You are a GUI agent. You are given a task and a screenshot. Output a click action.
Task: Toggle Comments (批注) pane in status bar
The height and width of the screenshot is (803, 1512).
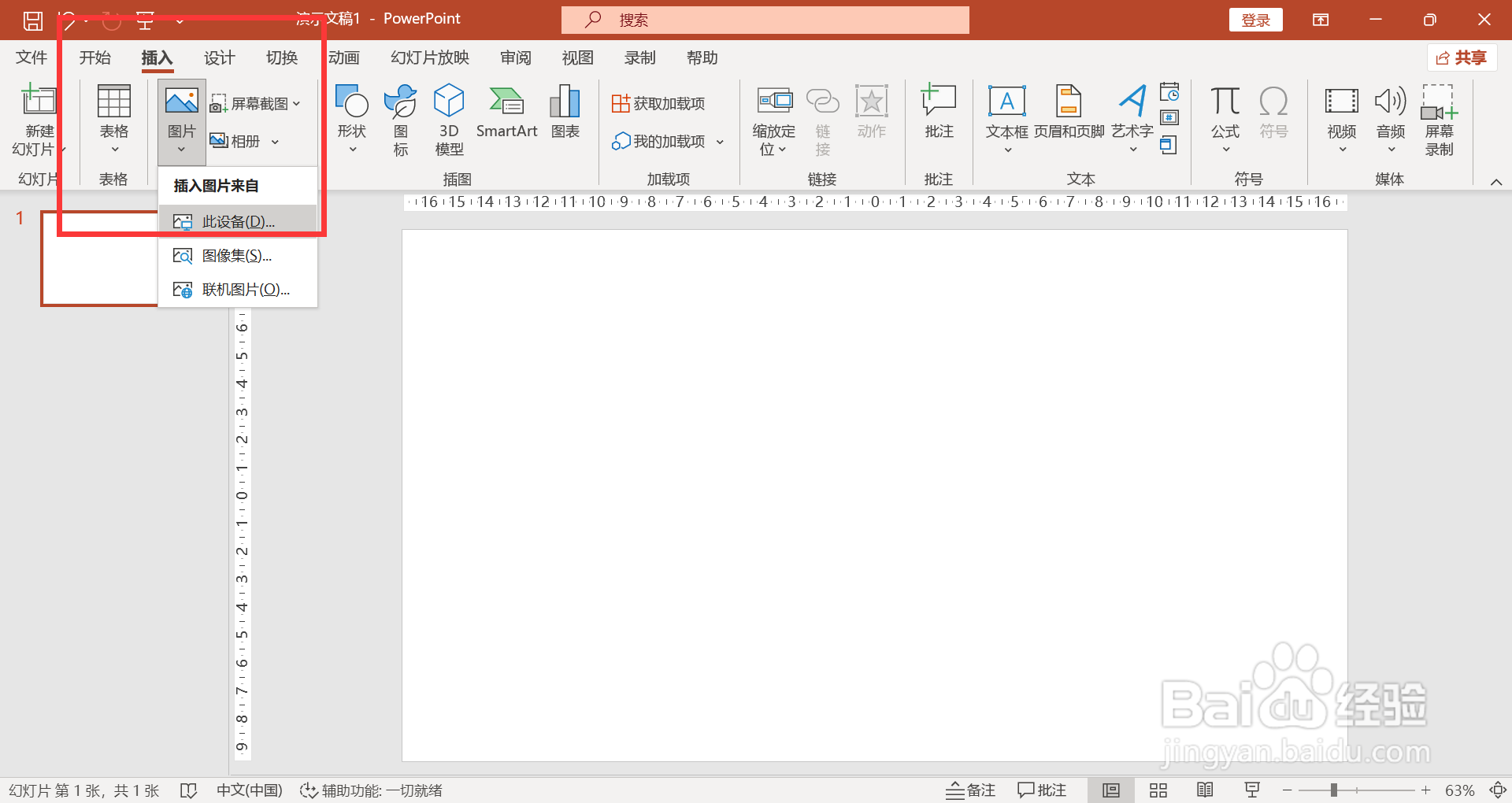pos(1042,790)
